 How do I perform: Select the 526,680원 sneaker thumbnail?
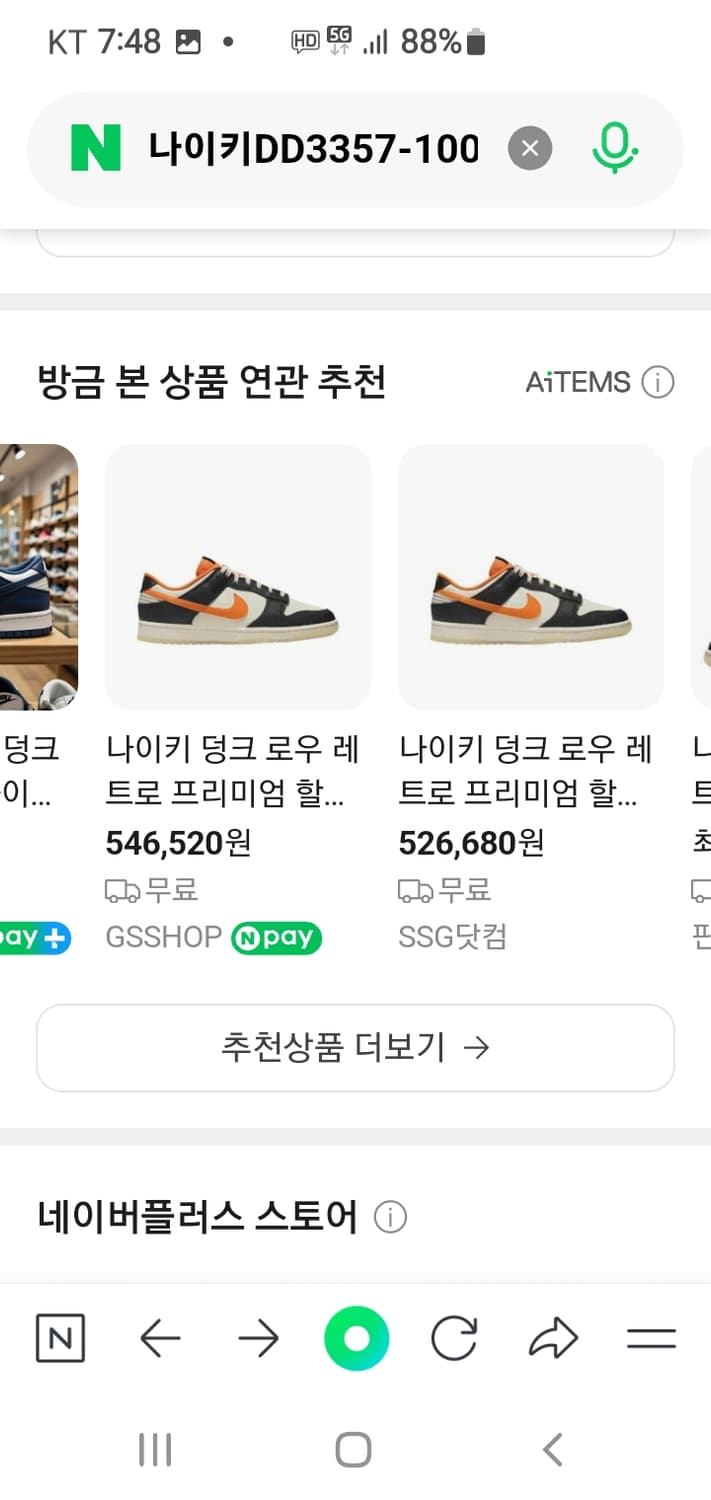pos(530,577)
